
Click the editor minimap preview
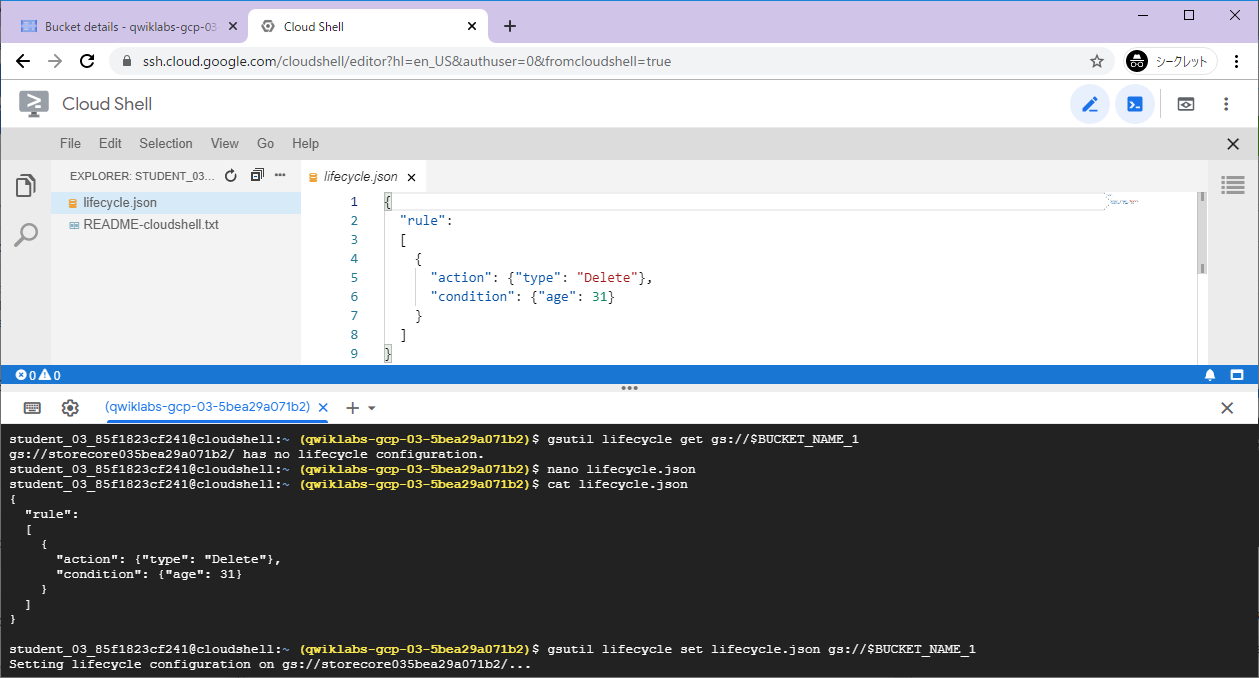[x=1124, y=201]
